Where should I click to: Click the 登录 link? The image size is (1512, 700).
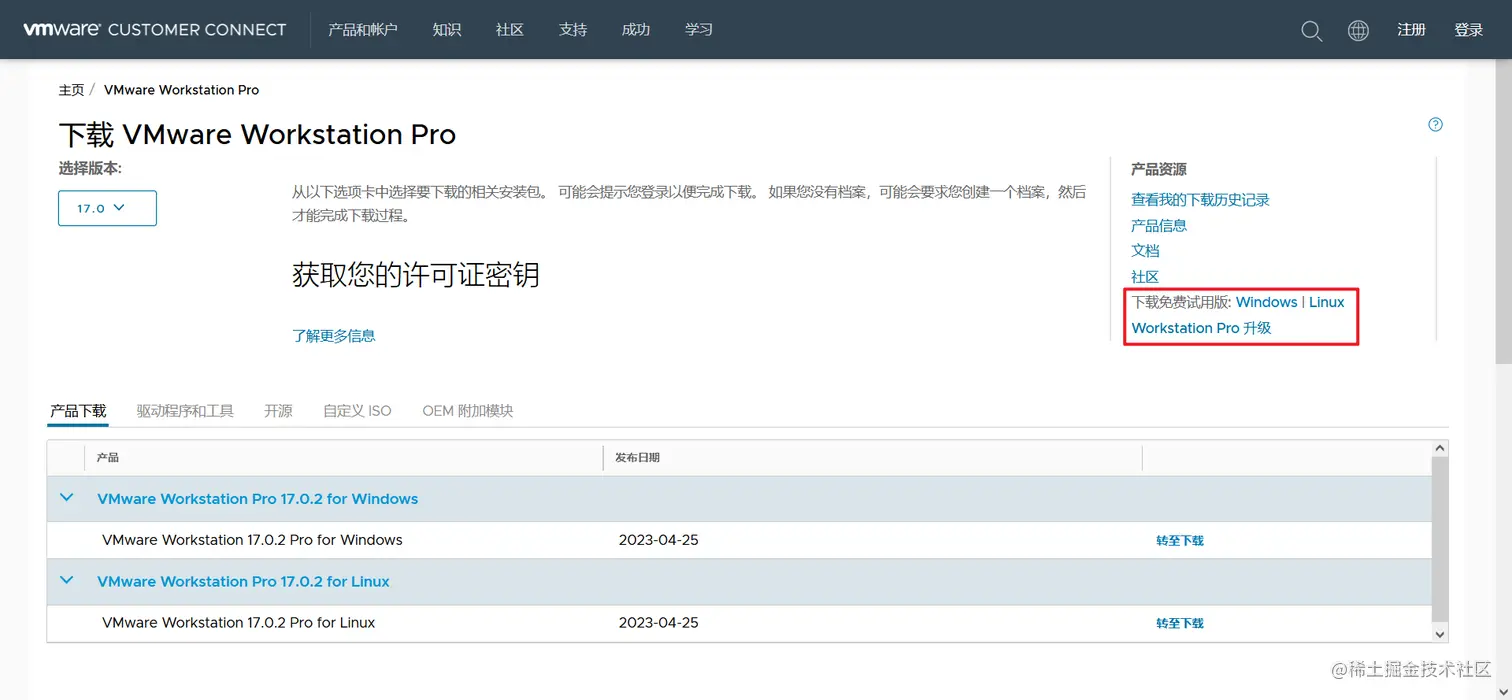coord(1468,30)
